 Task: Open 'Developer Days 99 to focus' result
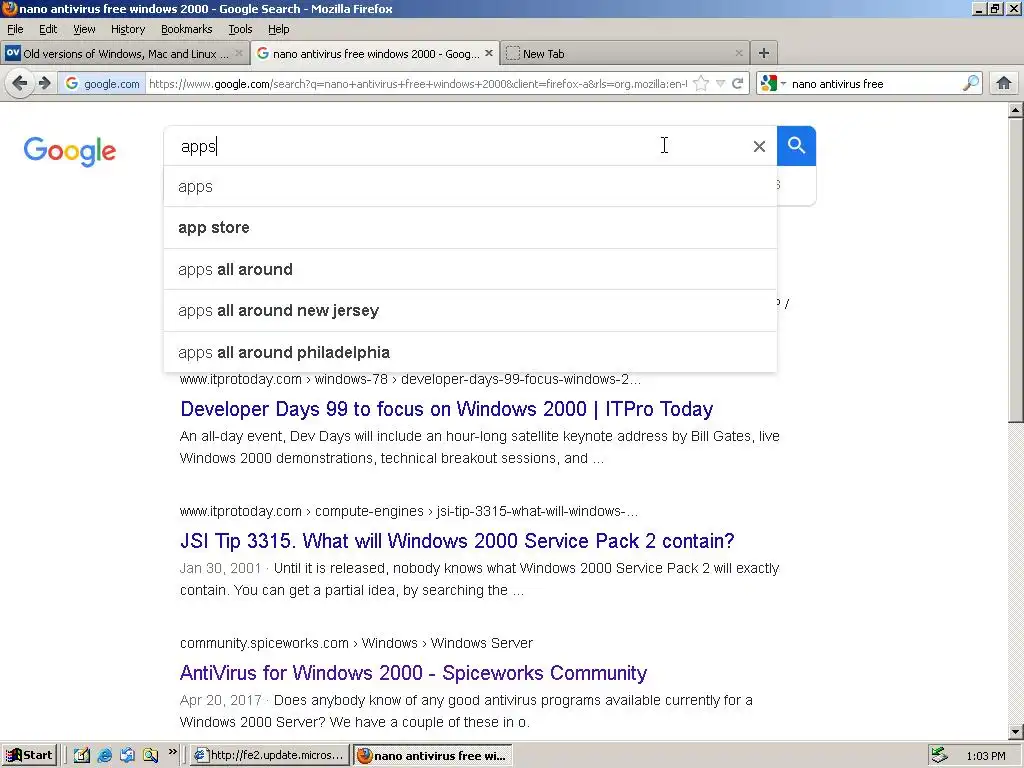[447, 409]
